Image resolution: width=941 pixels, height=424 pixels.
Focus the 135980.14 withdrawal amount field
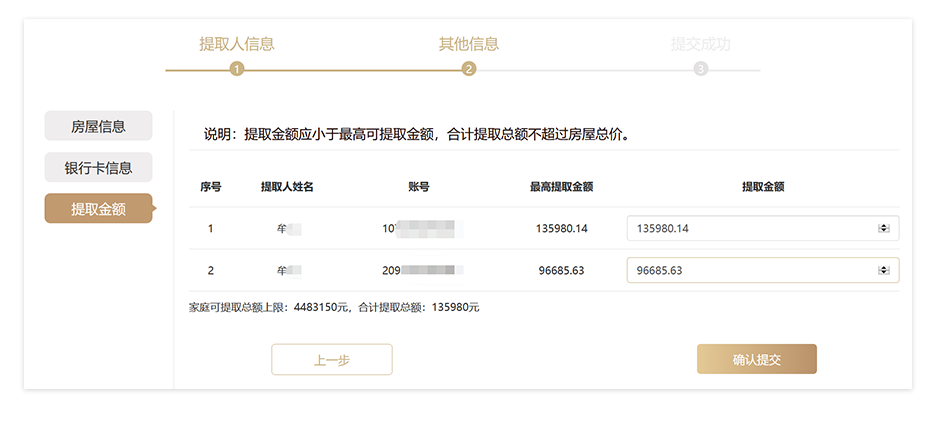750,229
